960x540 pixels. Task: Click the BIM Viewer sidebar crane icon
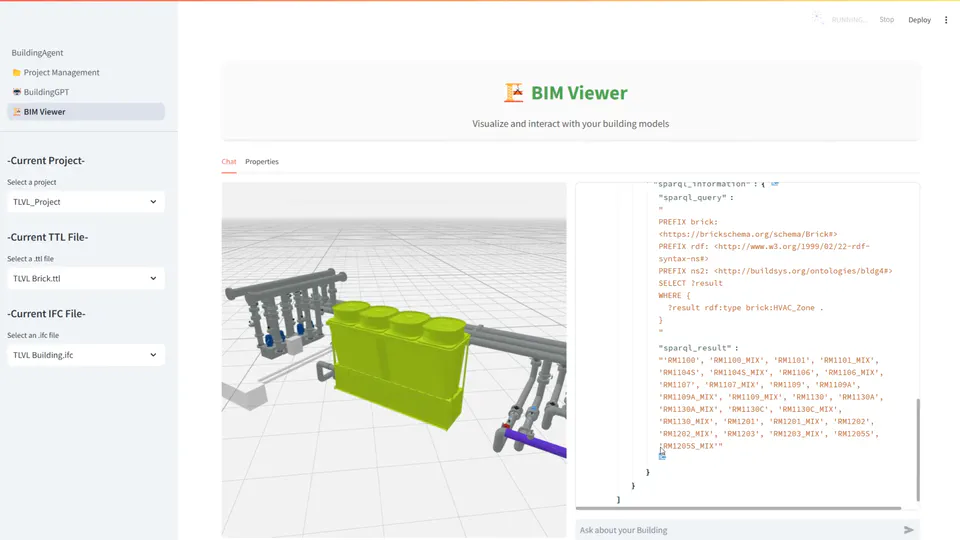[x=17, y=111]
